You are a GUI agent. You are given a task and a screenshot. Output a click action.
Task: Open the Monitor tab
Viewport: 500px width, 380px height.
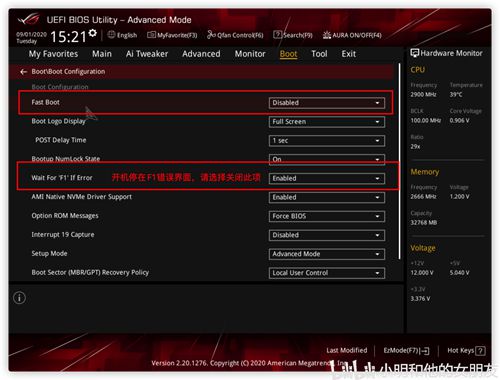[250, 54]
